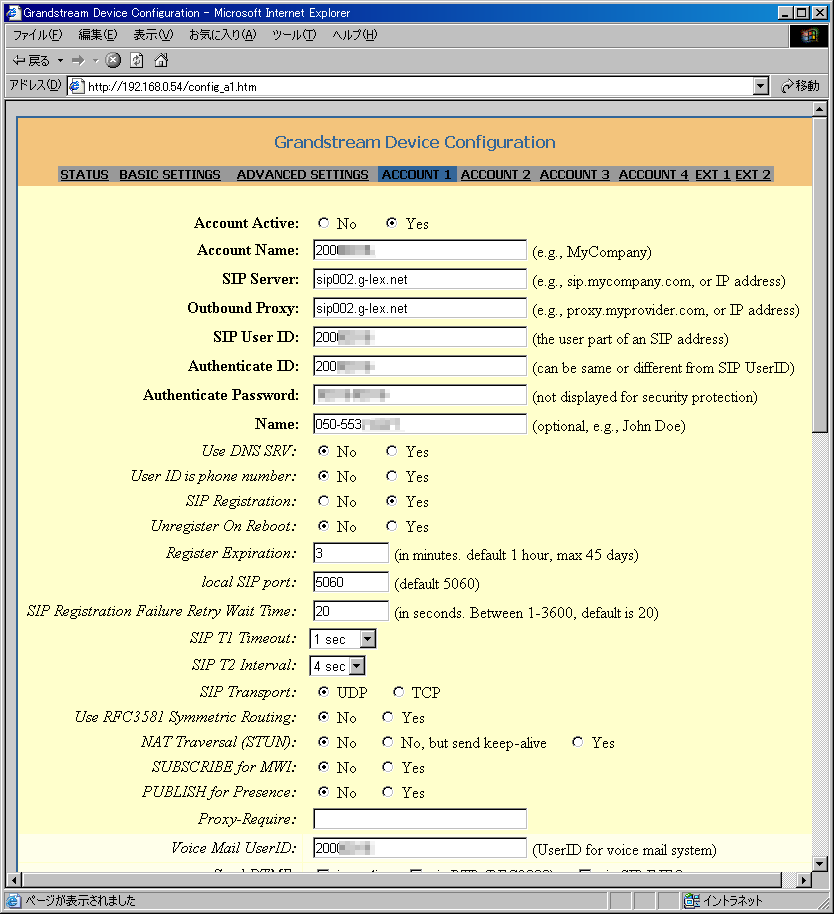Click the Windows logo throbber icon
The width and height of the screenshot is (834, 914).
[x=809, y=35]
